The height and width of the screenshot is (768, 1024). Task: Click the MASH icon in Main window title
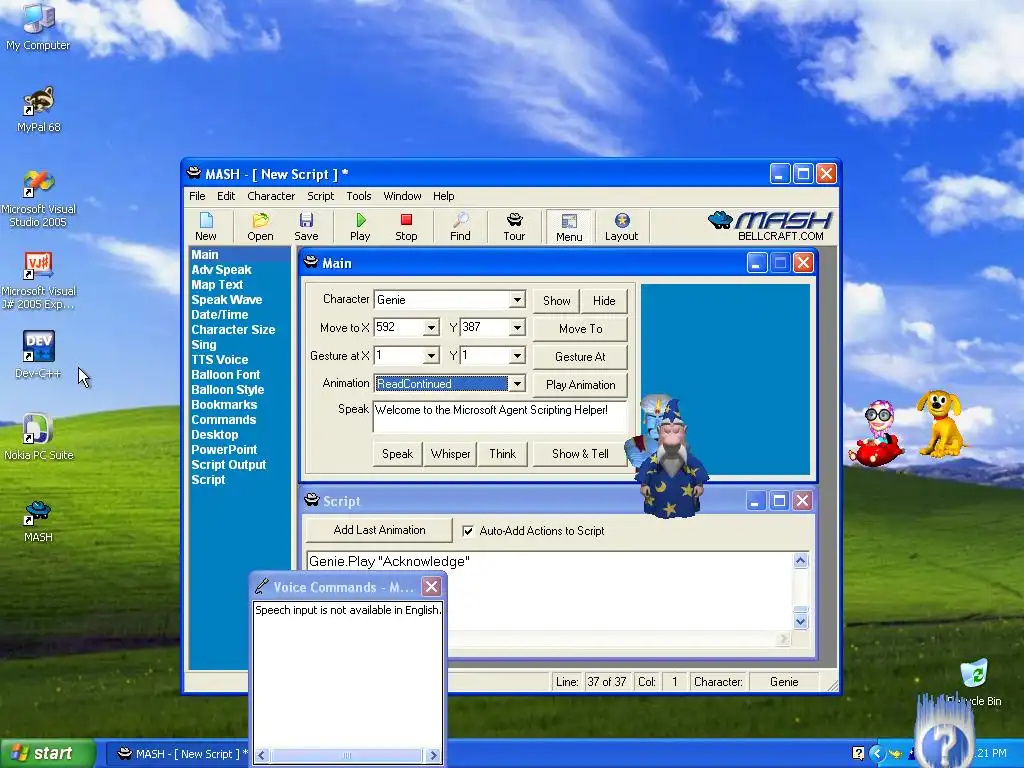[x=312, y=263]
